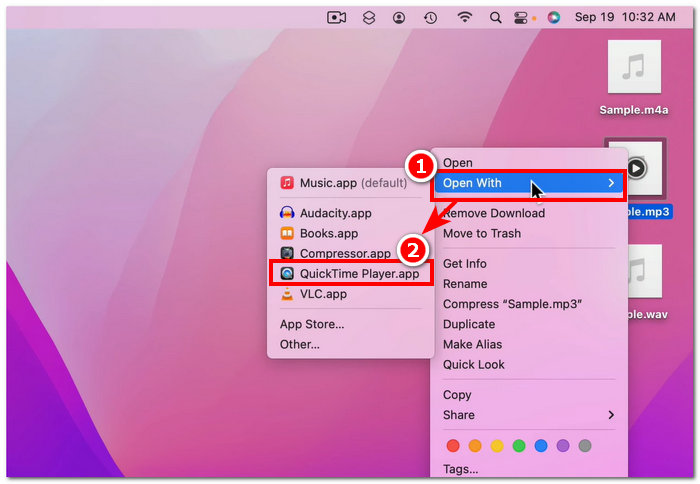Viewport: 700px width, 484px height.
Task: Open Spotlight search magnifier icon
Action: coord(495,17)
